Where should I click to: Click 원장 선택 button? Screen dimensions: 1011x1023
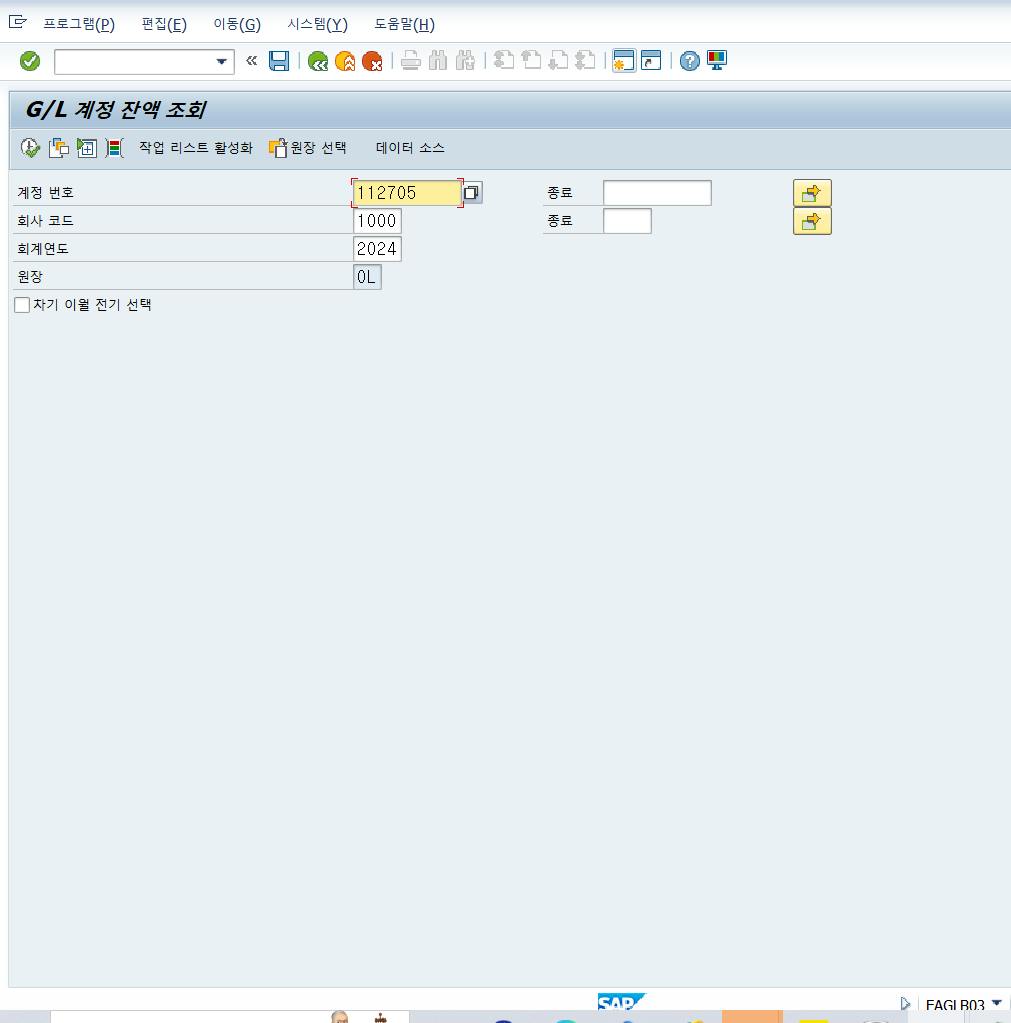[x=307, y=148]
